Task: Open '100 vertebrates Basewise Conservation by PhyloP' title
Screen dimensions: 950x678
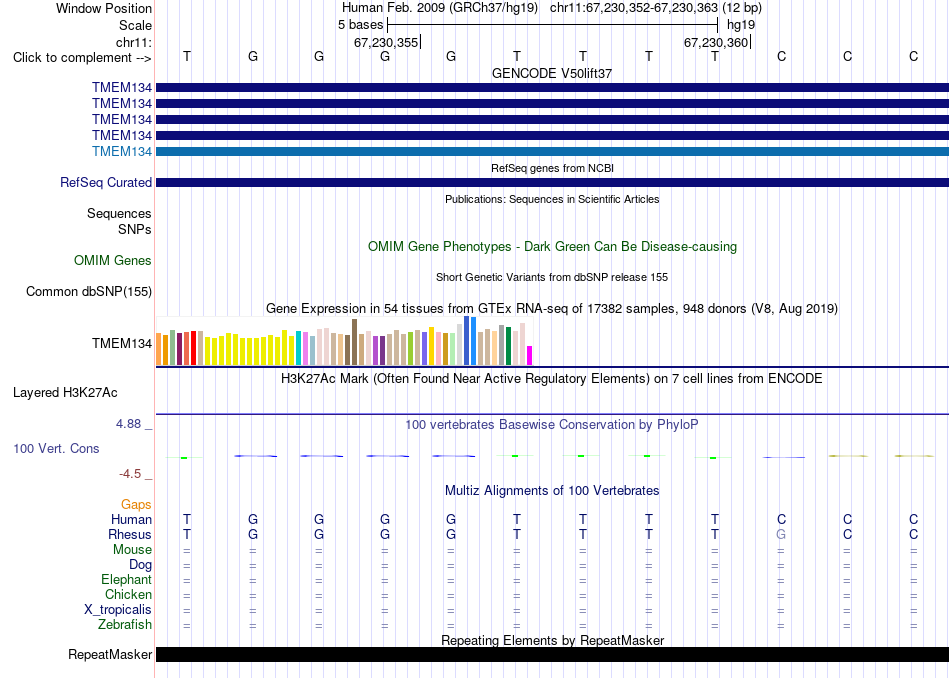Action: (552, 425)
